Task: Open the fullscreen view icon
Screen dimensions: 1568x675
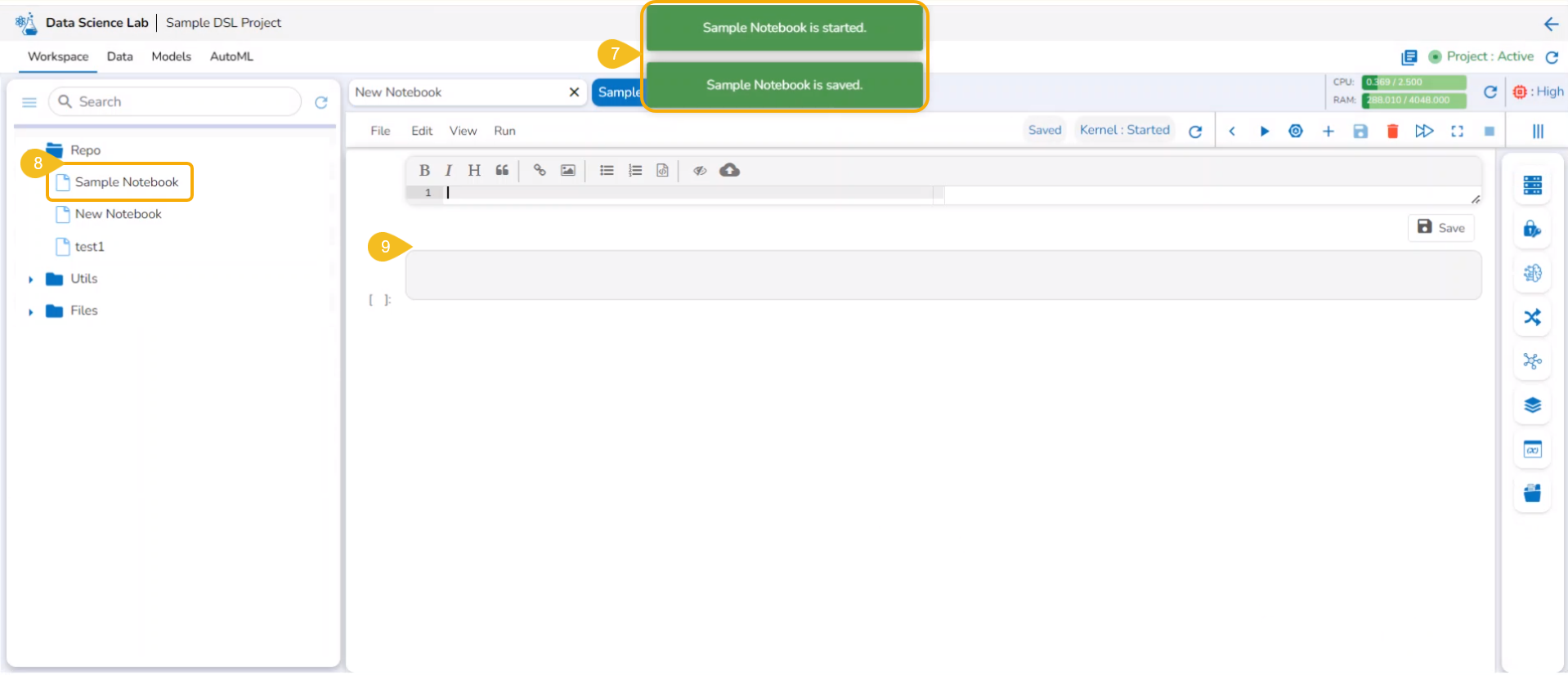Action: 1457,132
